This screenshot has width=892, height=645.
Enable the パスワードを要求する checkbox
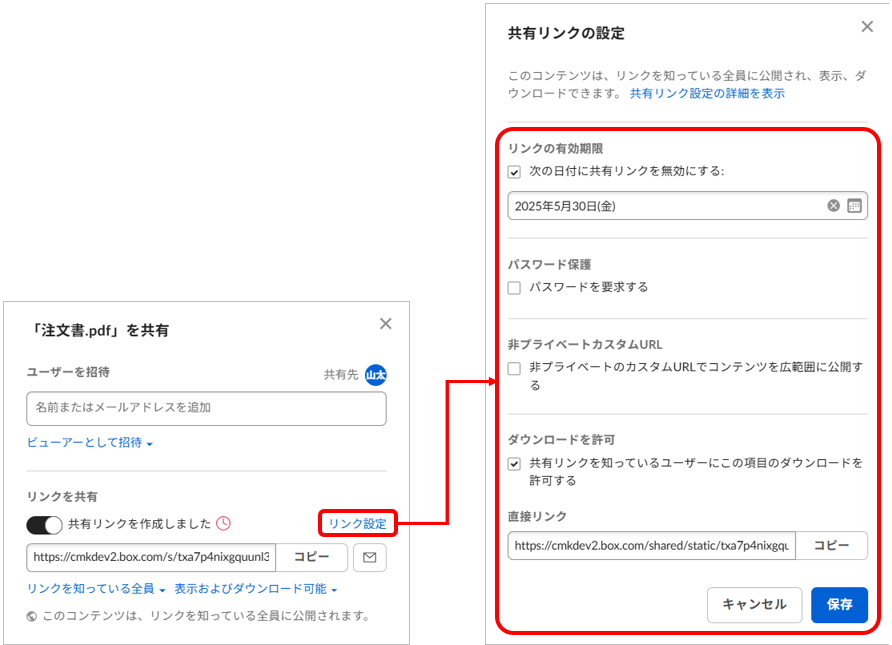[x=515, y=288]
